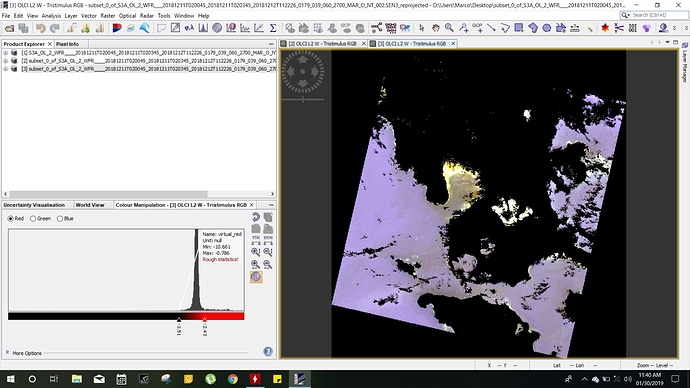This screenshot has width=690, height=388.
Task: Select the Draw Line tool
Action: [491, 28]
